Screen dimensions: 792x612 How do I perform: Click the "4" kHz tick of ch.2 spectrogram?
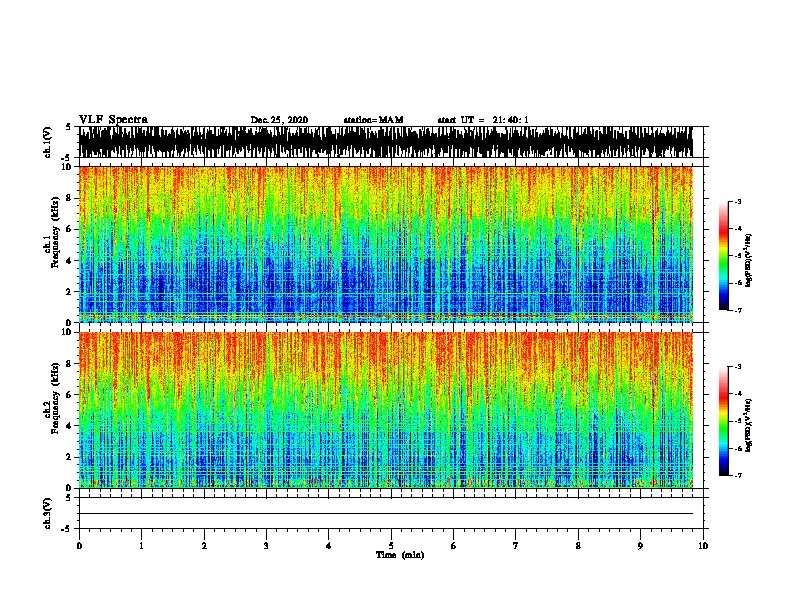tap(70, 426)
